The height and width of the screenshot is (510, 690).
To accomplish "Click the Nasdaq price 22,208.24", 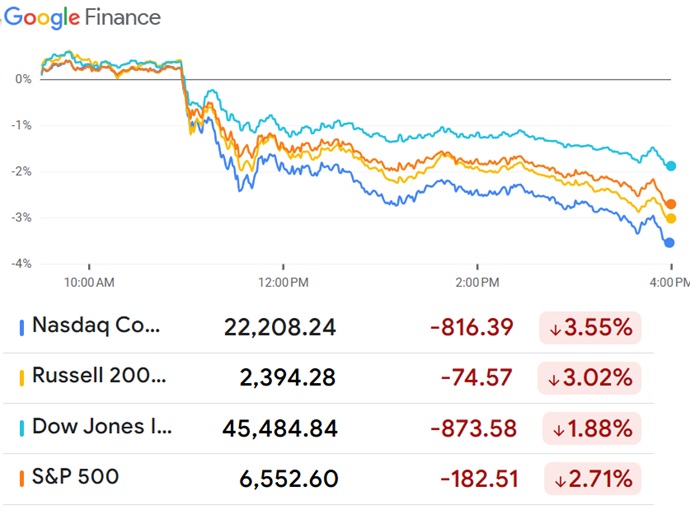I will 278,327.
